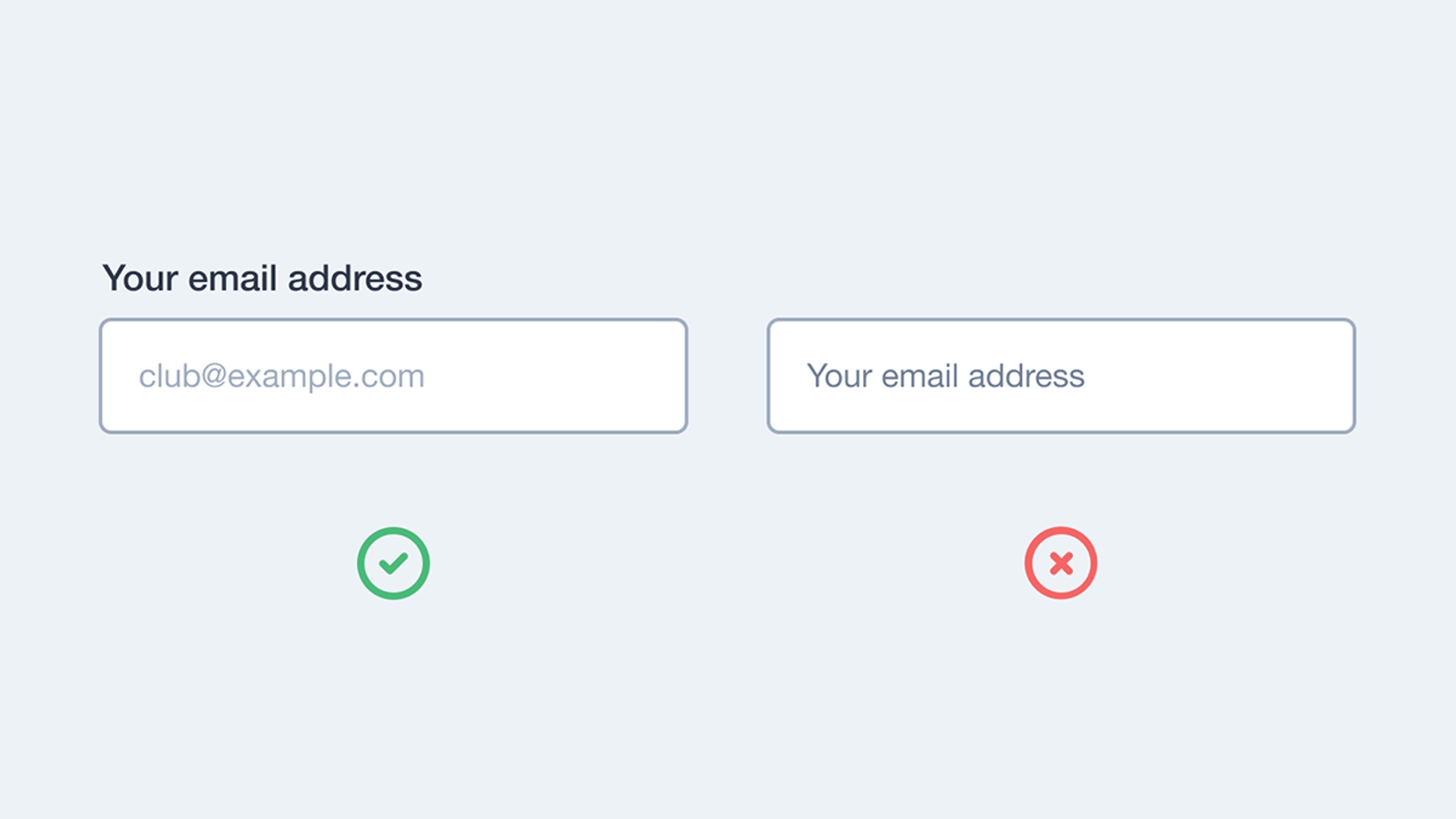The height and width of the screenshot is (819, 1456).
Task: Select the heading above the left input
Action: pyautogui.click(x=262, y=278)
